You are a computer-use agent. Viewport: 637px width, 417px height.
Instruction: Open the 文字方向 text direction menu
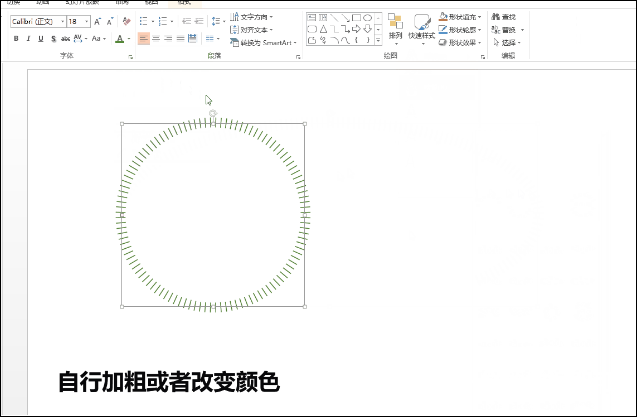tap(251, 17)
